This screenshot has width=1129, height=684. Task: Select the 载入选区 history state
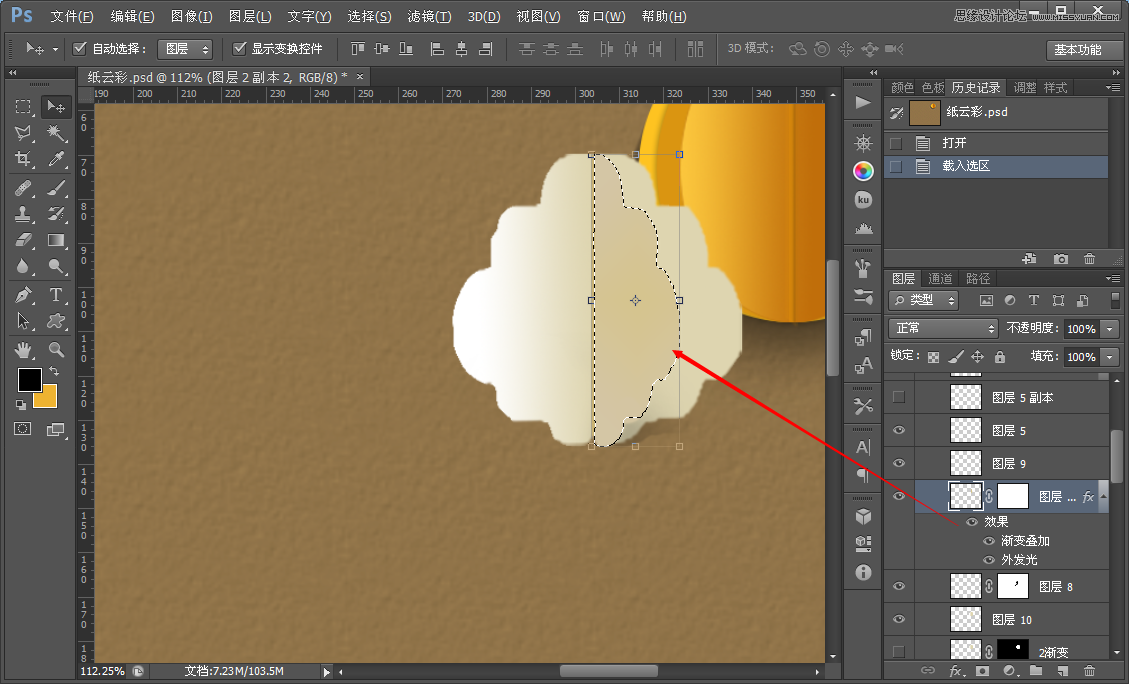(996, 166)
